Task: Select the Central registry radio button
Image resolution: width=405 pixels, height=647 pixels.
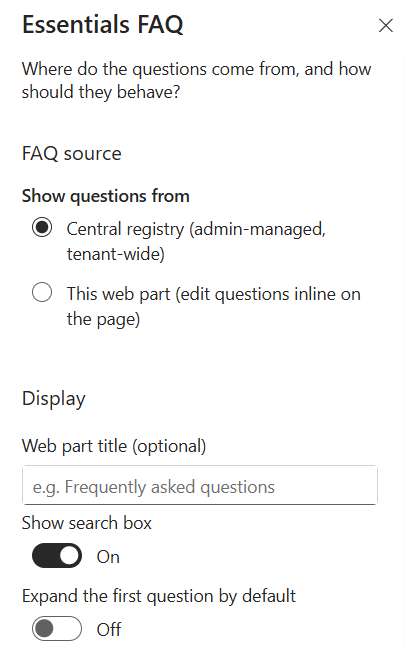Action: pos(42,227)
